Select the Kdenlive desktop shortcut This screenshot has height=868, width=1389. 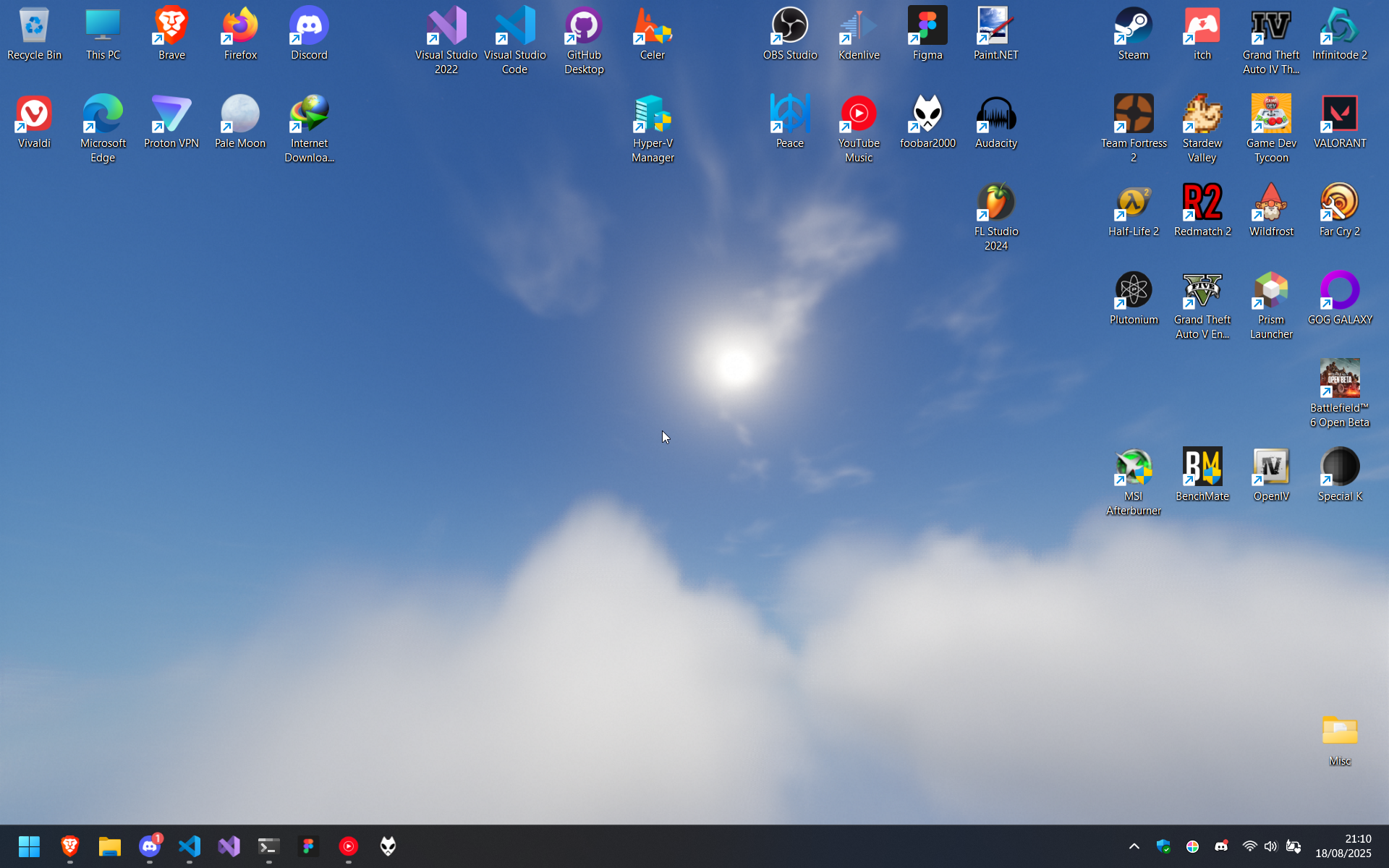(x=859, y=34)
